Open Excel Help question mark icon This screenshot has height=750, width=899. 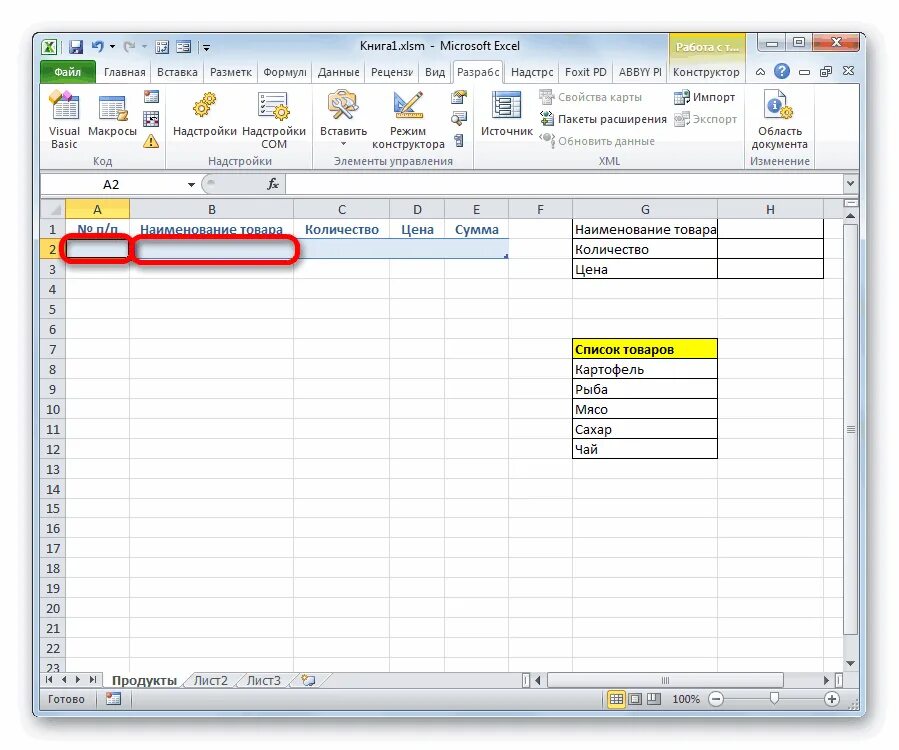[x=781, y=72]
